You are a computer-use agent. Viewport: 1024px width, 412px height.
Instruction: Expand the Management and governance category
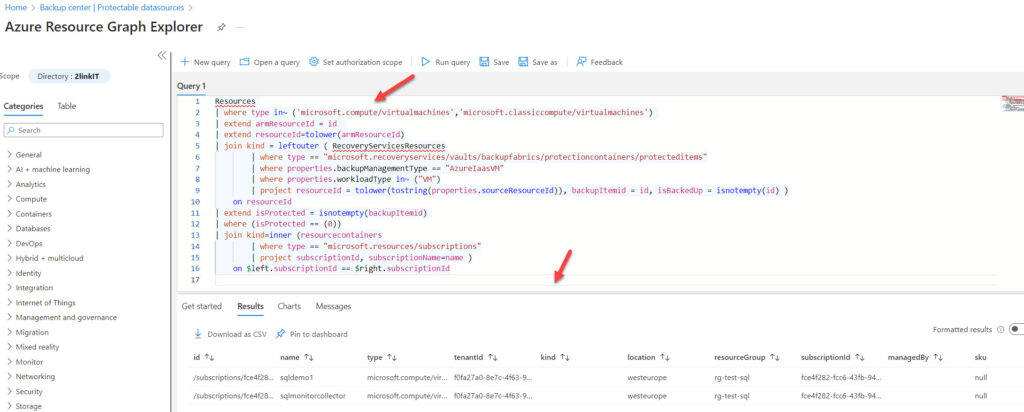tap(9, 317)
